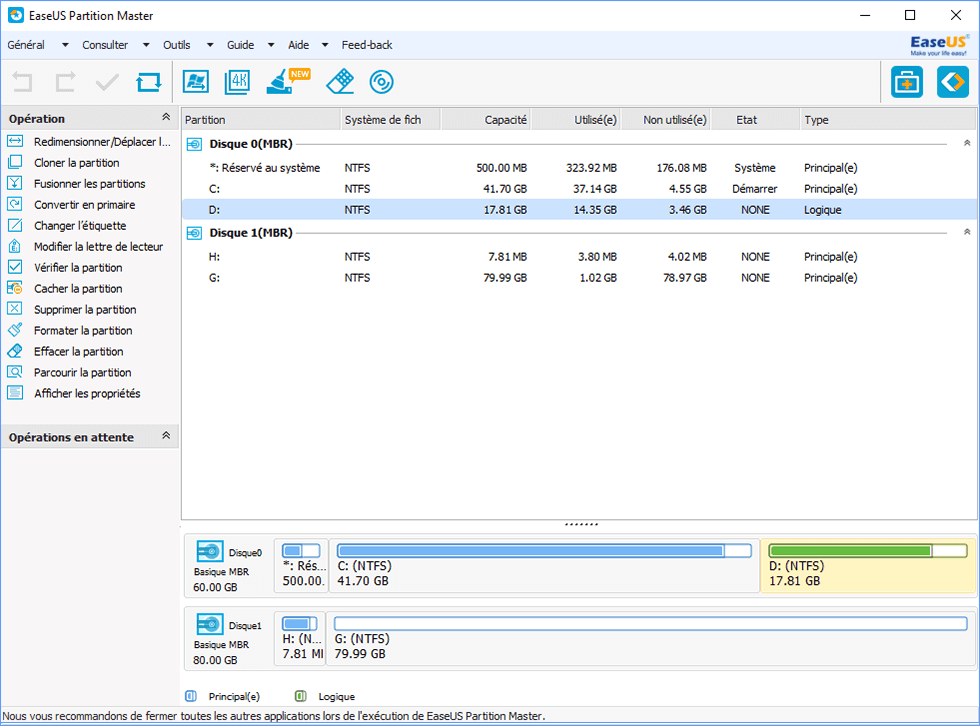Screen dimensions: 980x726
Task: Open the Consulter menu
Action: point(105,45)
